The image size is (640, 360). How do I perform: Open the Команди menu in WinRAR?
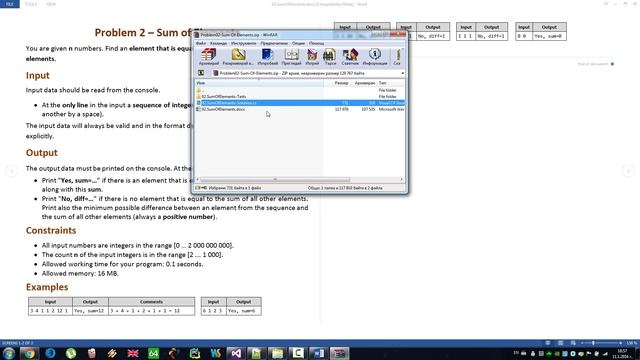[218, 43]
